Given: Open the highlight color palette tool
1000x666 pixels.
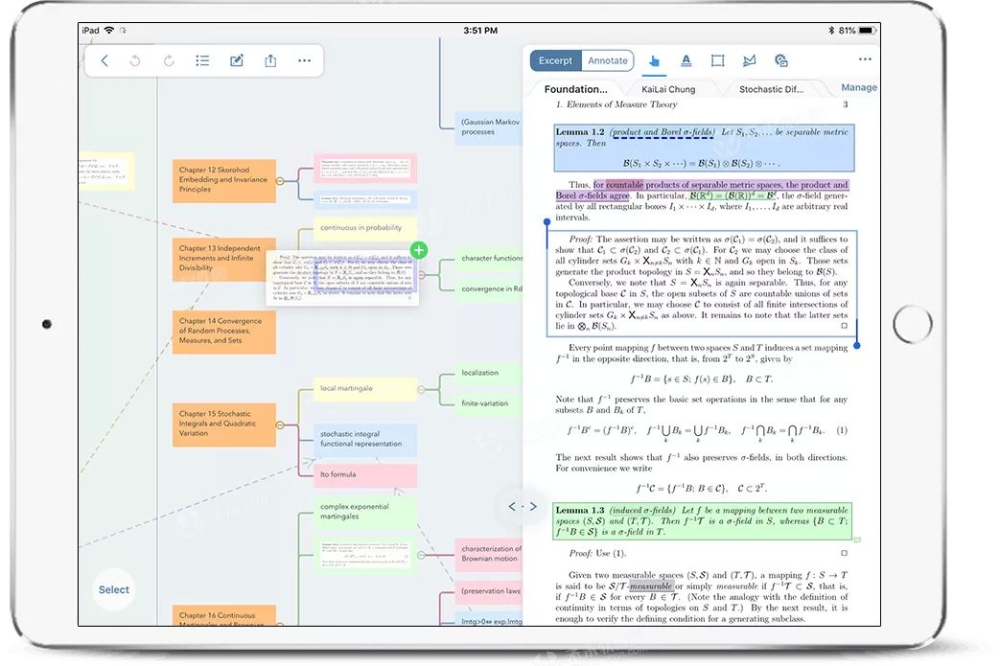Looking at the screenshot, I should [781, 61].
